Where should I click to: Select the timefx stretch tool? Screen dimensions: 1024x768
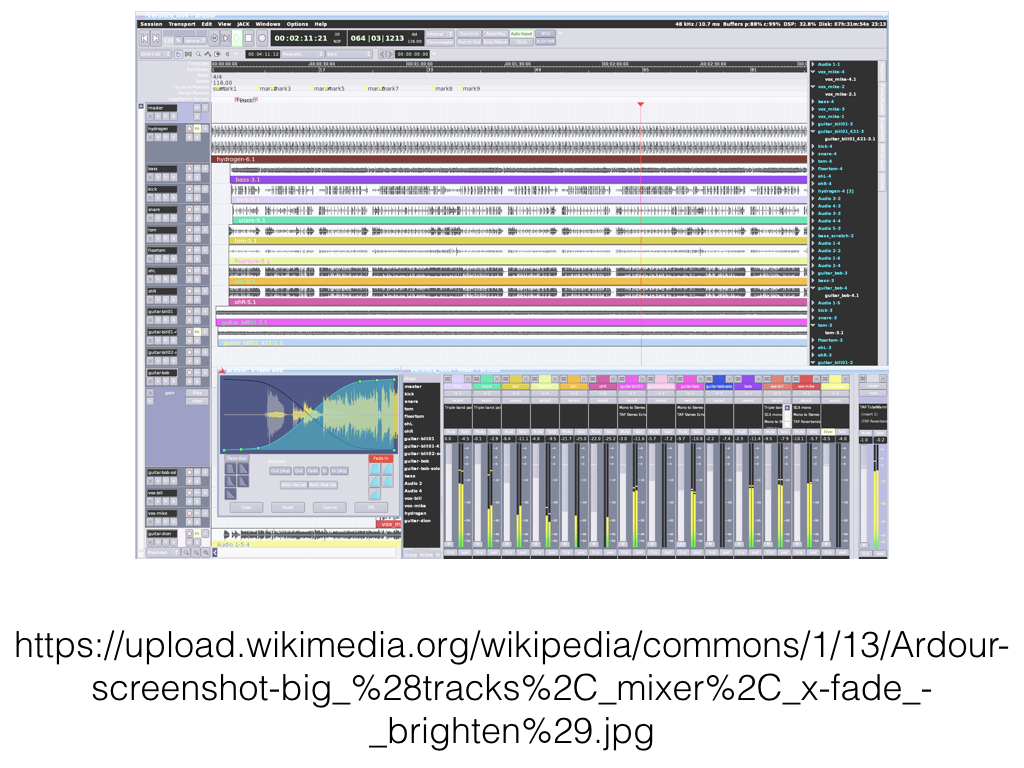point(217,54)
